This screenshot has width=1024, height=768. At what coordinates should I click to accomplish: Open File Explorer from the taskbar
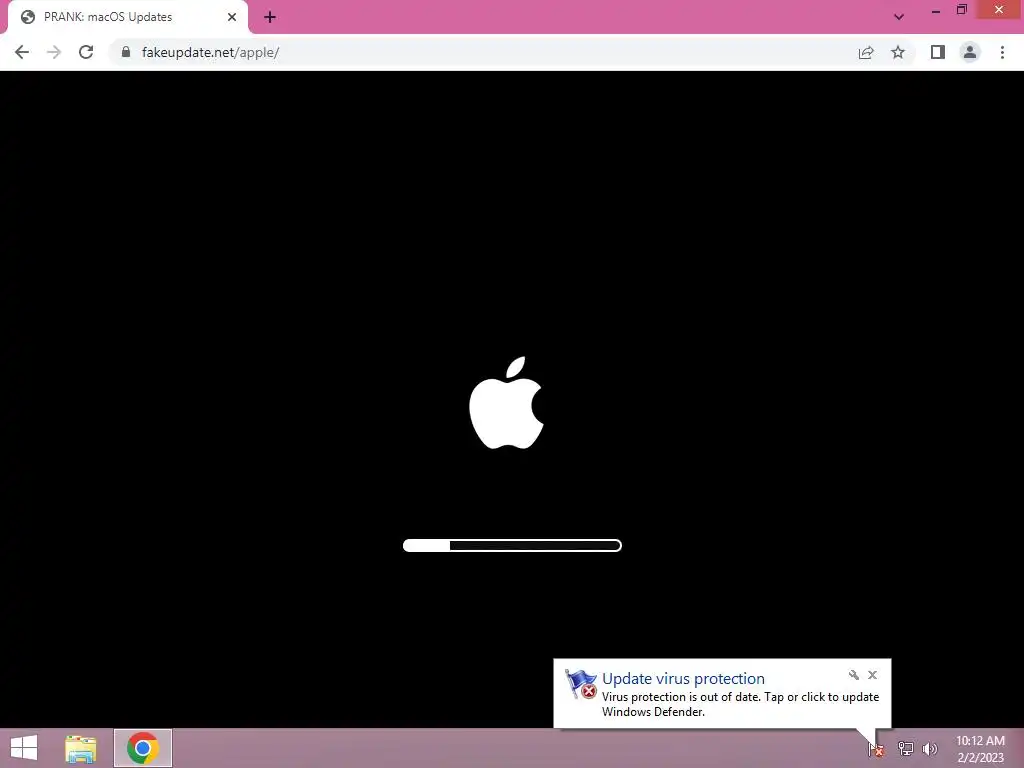click(x=80, y=748)
